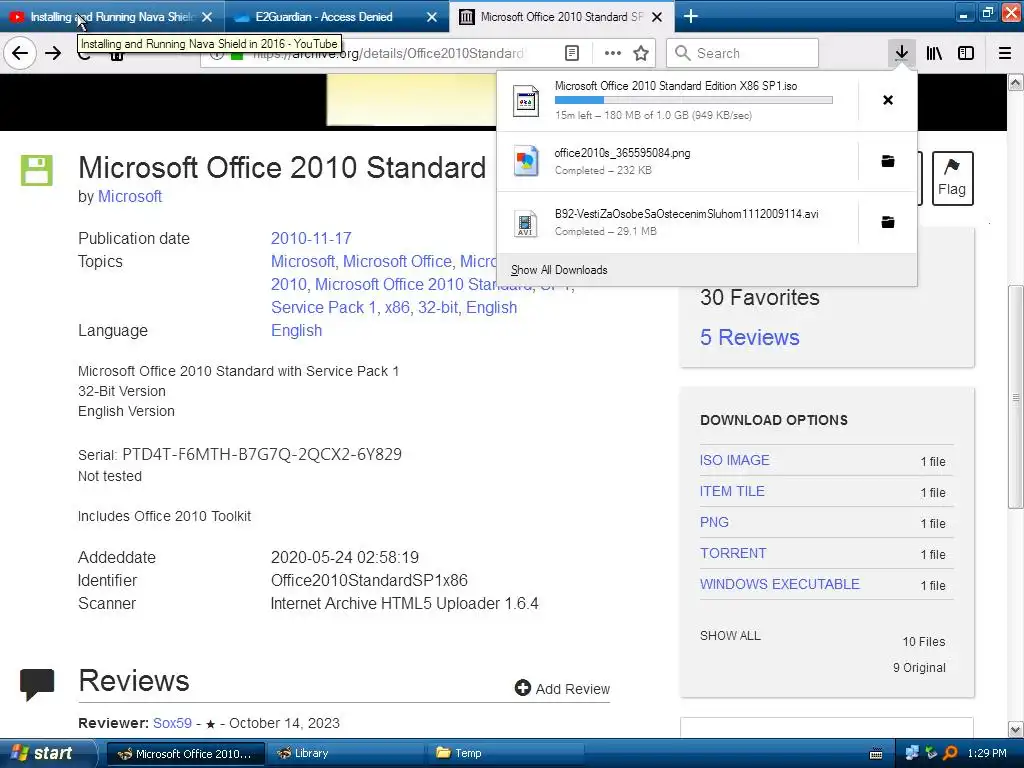This screenshot has width=1024, height=768.
Task: Click the ISO file icon in downloads
Action: click(526, 101)
